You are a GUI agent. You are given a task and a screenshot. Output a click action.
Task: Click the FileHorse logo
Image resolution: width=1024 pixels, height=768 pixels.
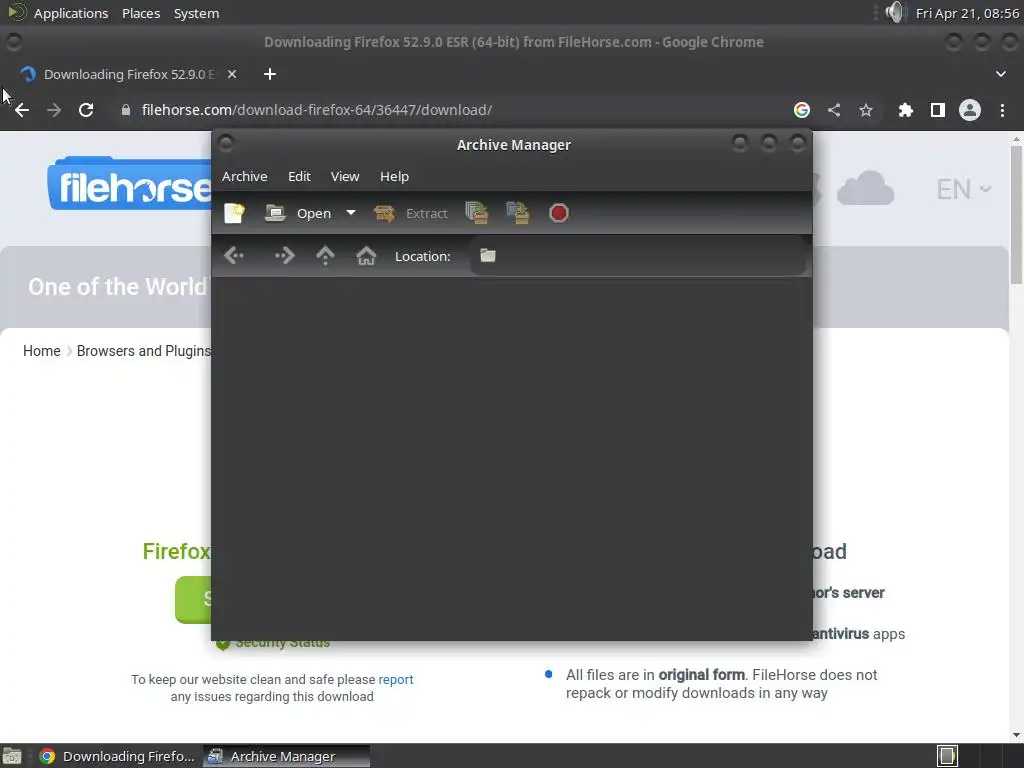click(129, 184)
